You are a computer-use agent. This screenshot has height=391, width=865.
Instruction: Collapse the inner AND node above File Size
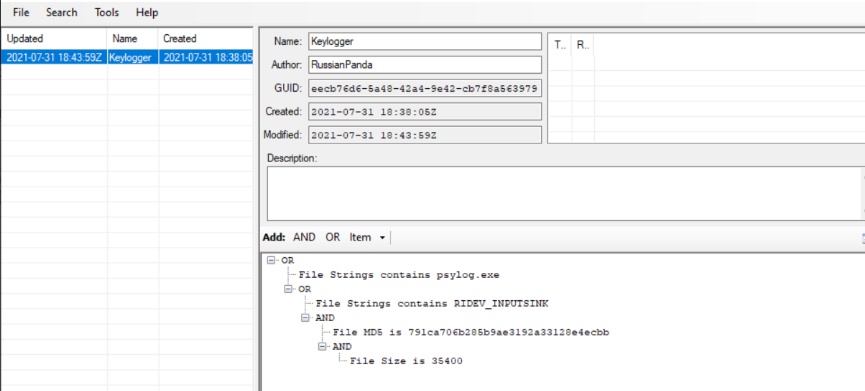pos(322,346)
